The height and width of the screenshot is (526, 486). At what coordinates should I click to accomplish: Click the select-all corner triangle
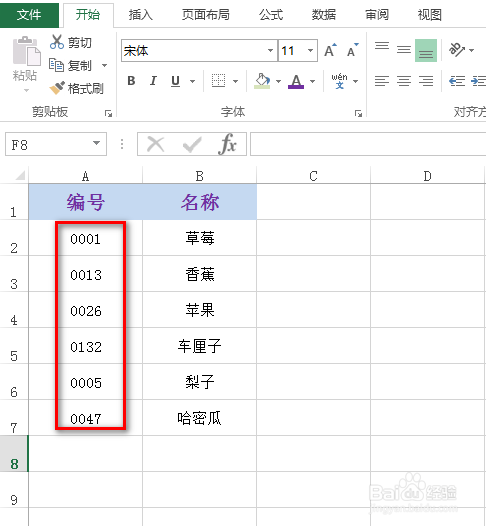19,175
